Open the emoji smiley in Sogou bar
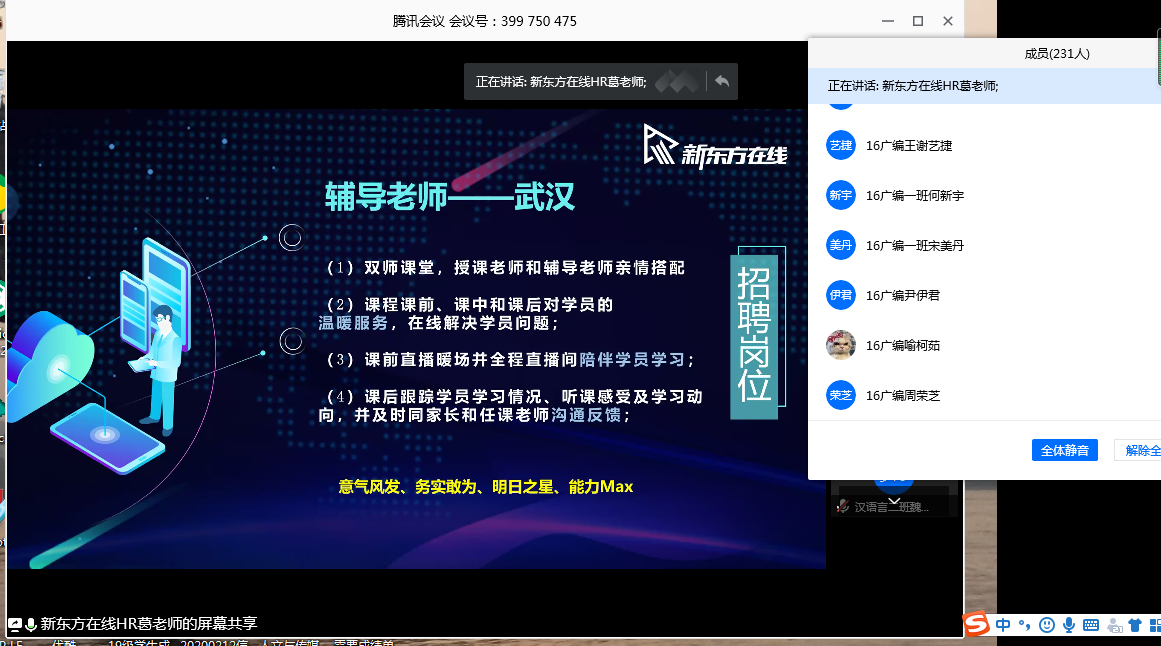 [1046, 625]
